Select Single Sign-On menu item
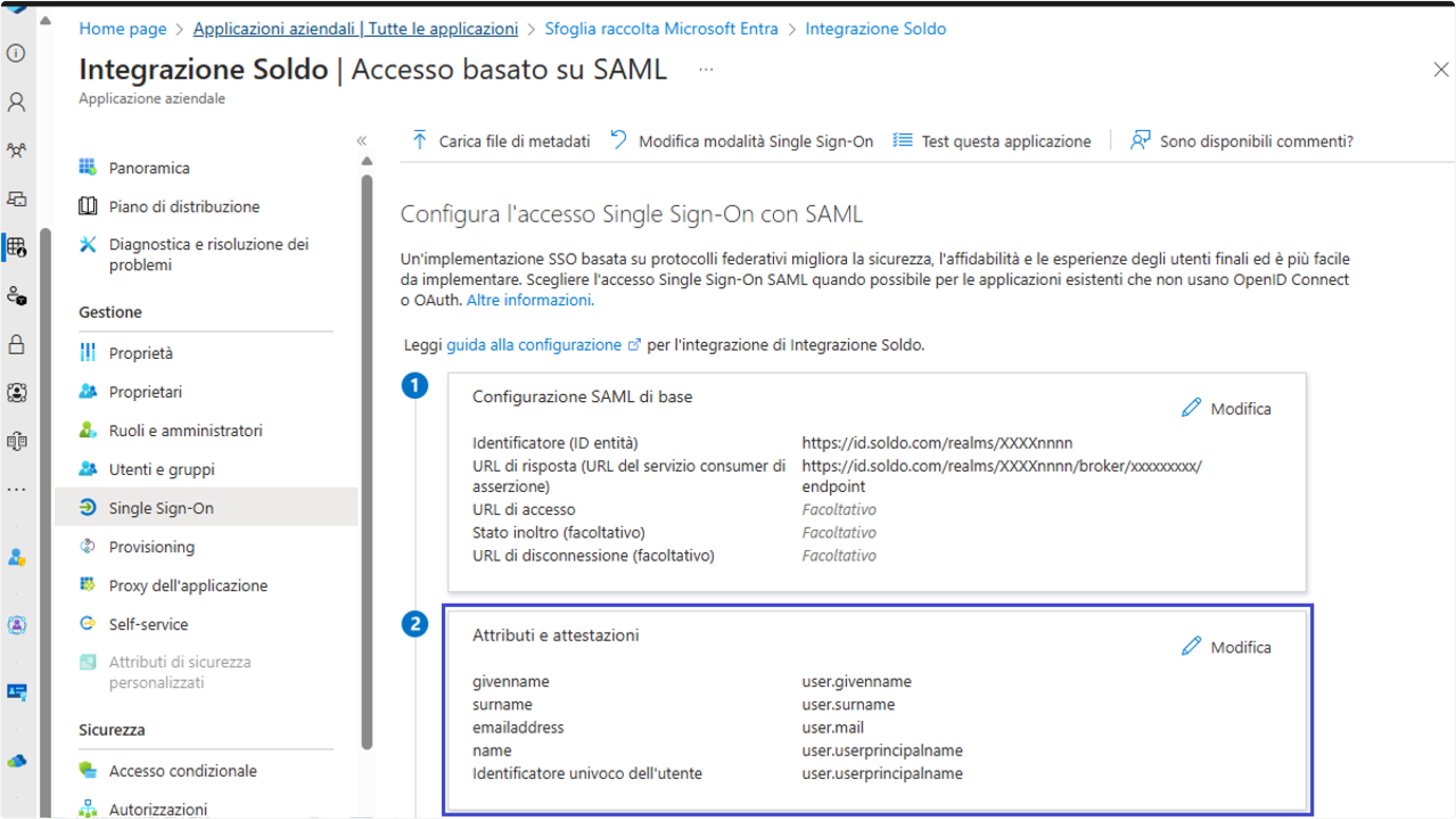This screenshot has height=819, width=1456. [206, 507]
